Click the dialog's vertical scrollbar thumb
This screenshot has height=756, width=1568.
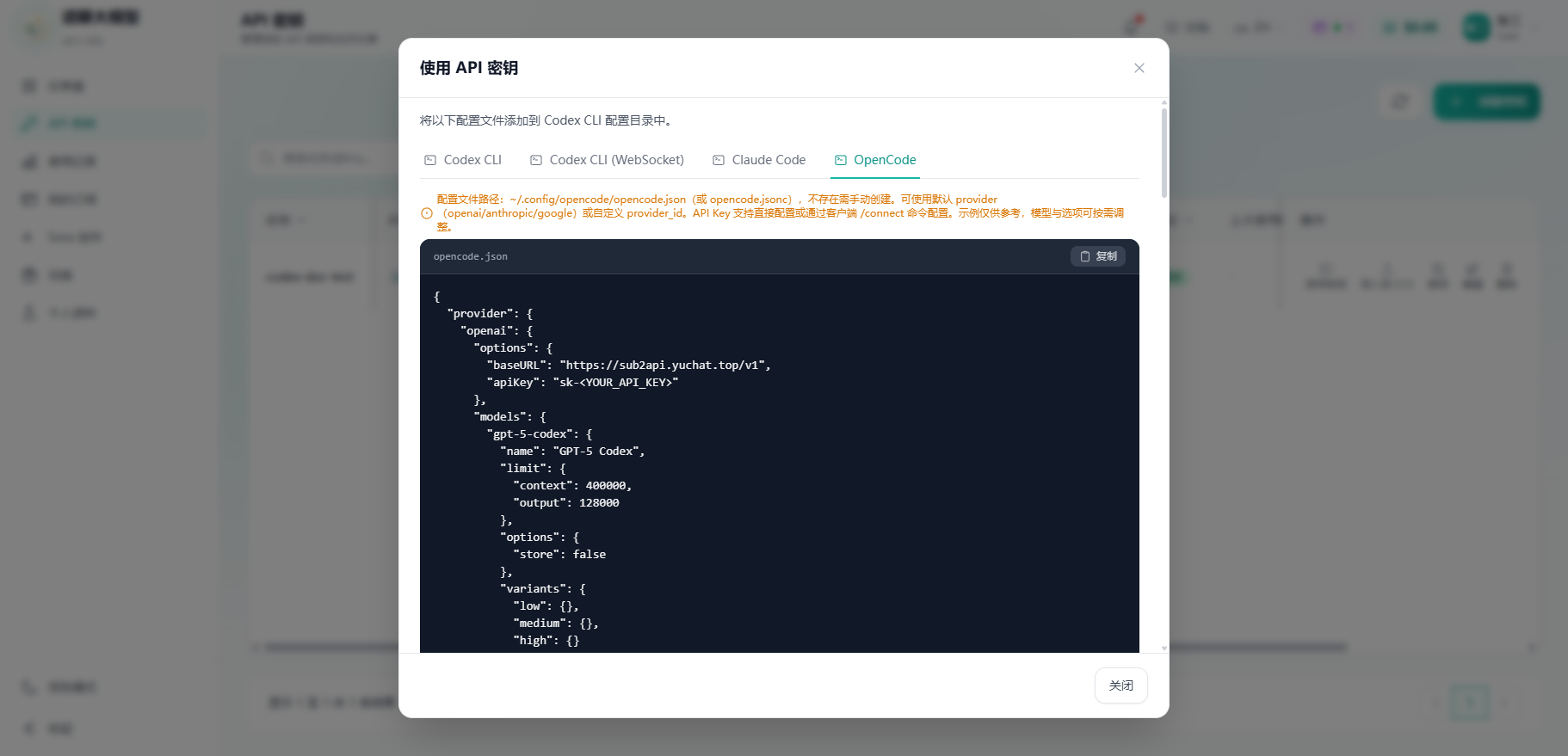pyautogui.click(x=1164, y=153)
